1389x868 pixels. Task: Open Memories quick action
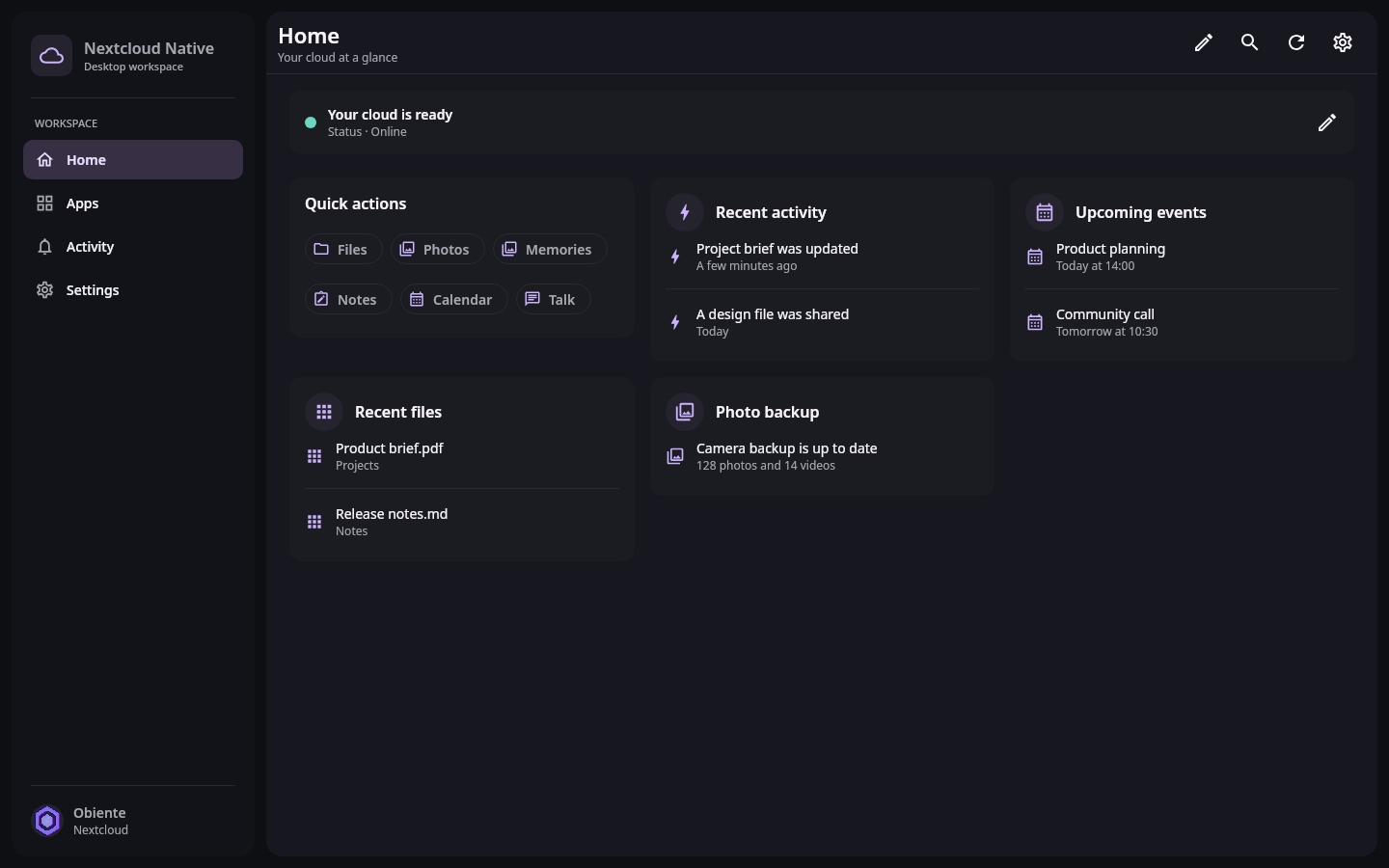pyautogui.click(x=550, y=249)
